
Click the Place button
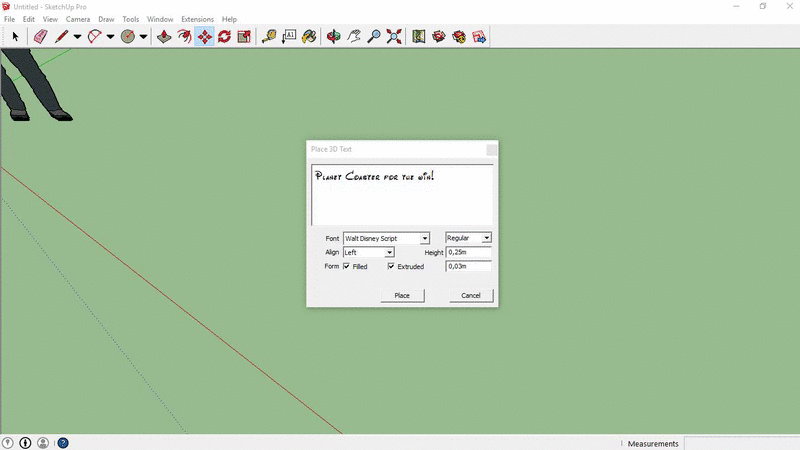click(x=402, y=295)
